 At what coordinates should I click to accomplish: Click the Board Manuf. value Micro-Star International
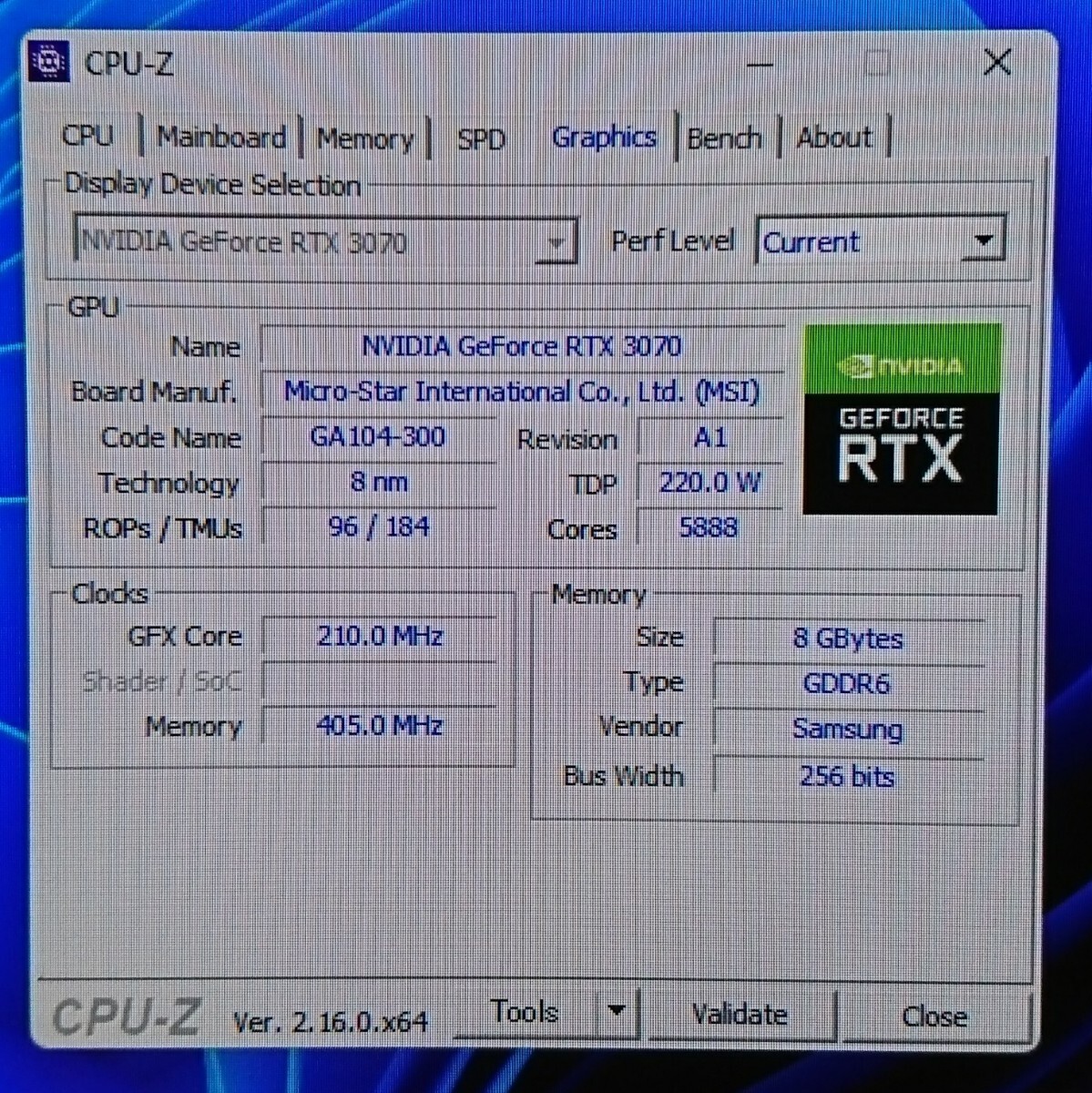522,392
